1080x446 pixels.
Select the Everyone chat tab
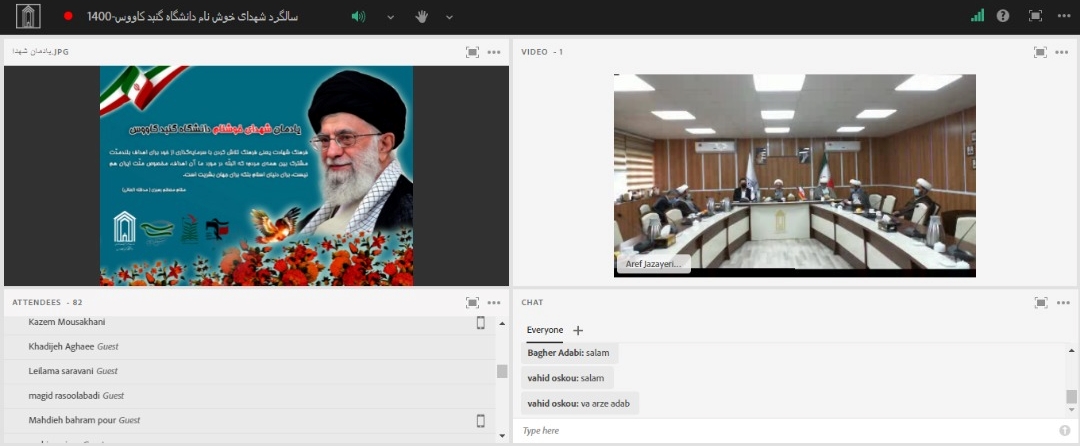(545, 330)
